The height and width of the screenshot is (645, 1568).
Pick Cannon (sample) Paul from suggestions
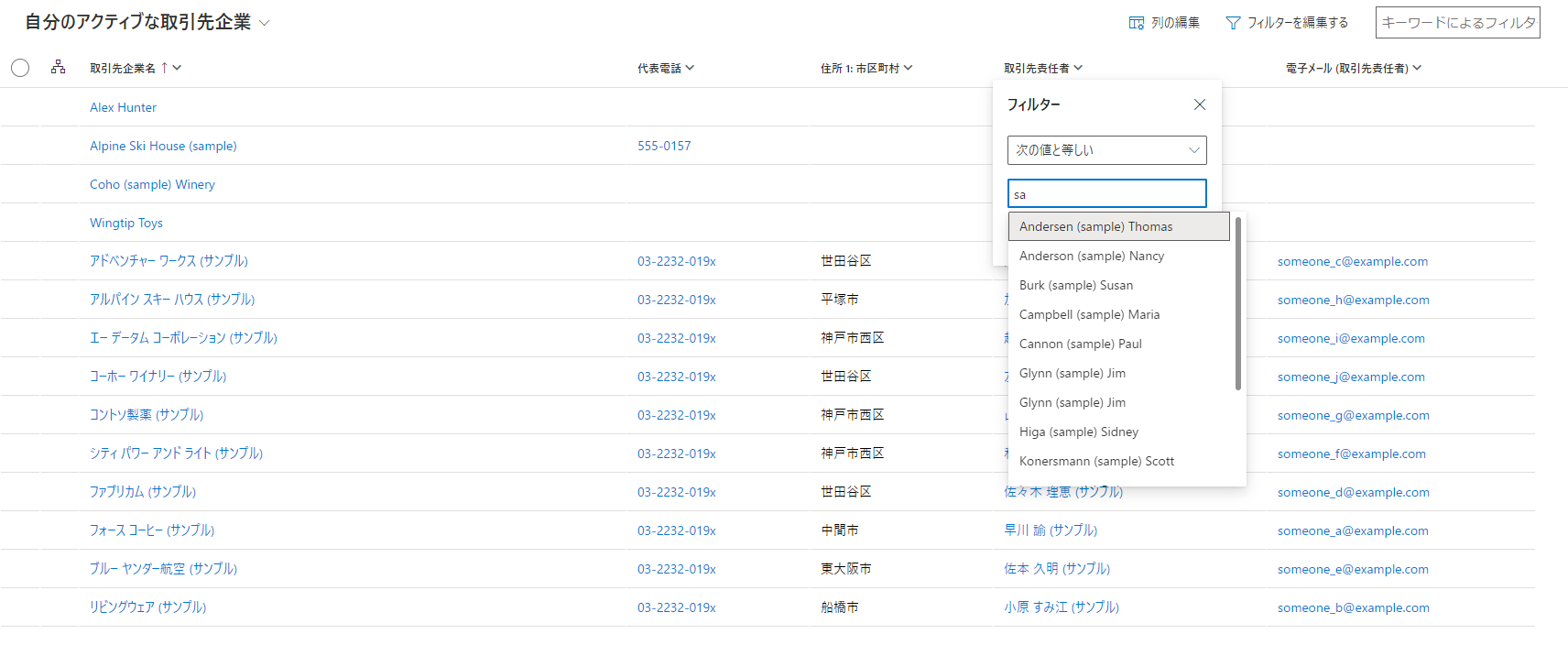click(1119, 344)
